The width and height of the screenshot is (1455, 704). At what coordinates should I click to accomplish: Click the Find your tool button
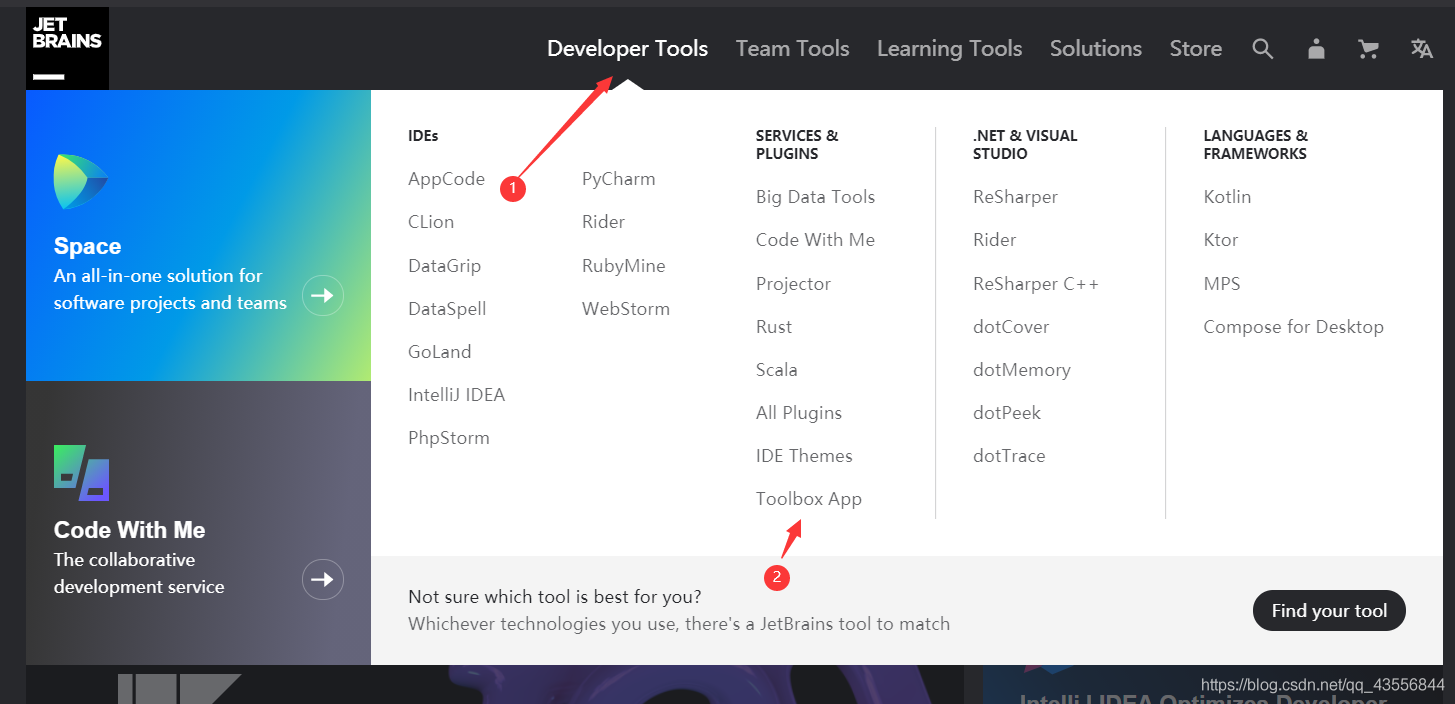pyautogui.click(x=1329, y=611)
